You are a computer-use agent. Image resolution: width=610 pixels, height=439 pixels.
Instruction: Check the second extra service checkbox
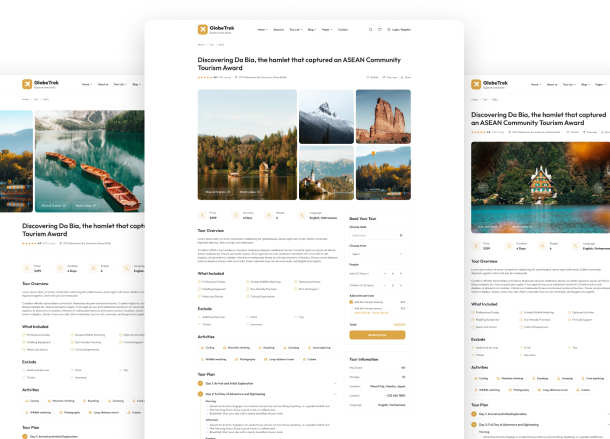[351, 308]
